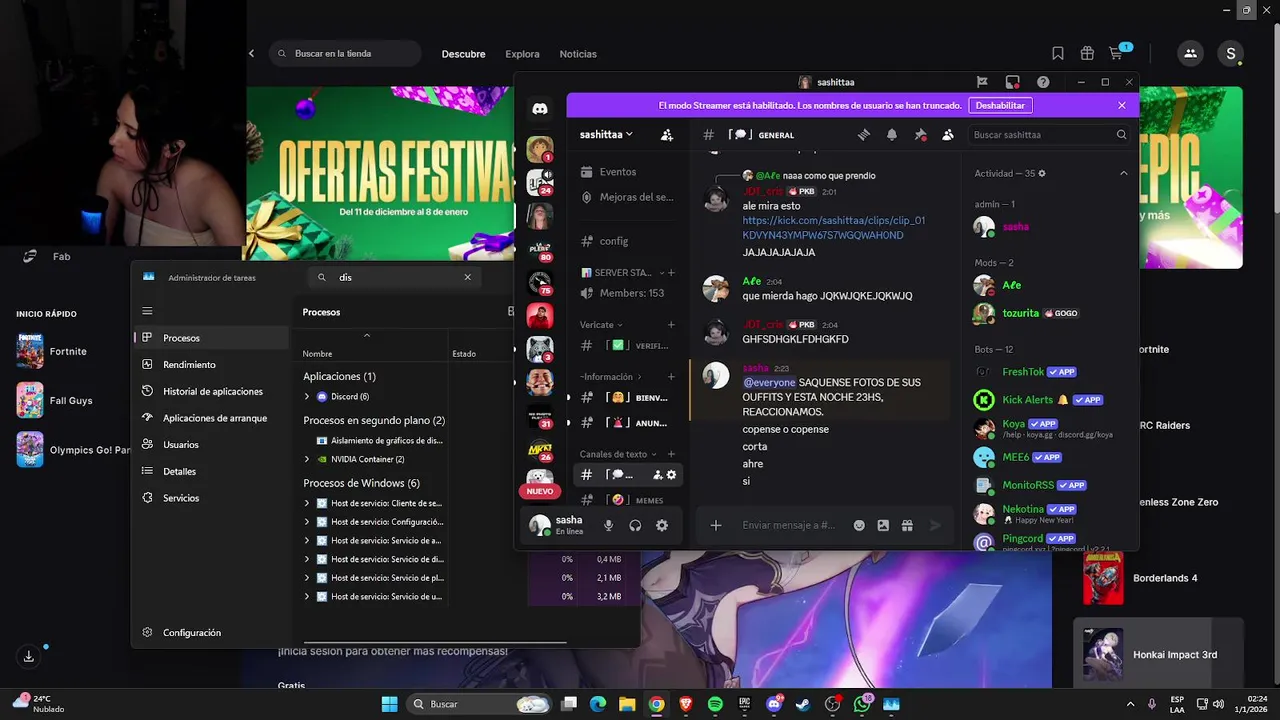Open sticker picker icon in message box

[x=883, y=525]
